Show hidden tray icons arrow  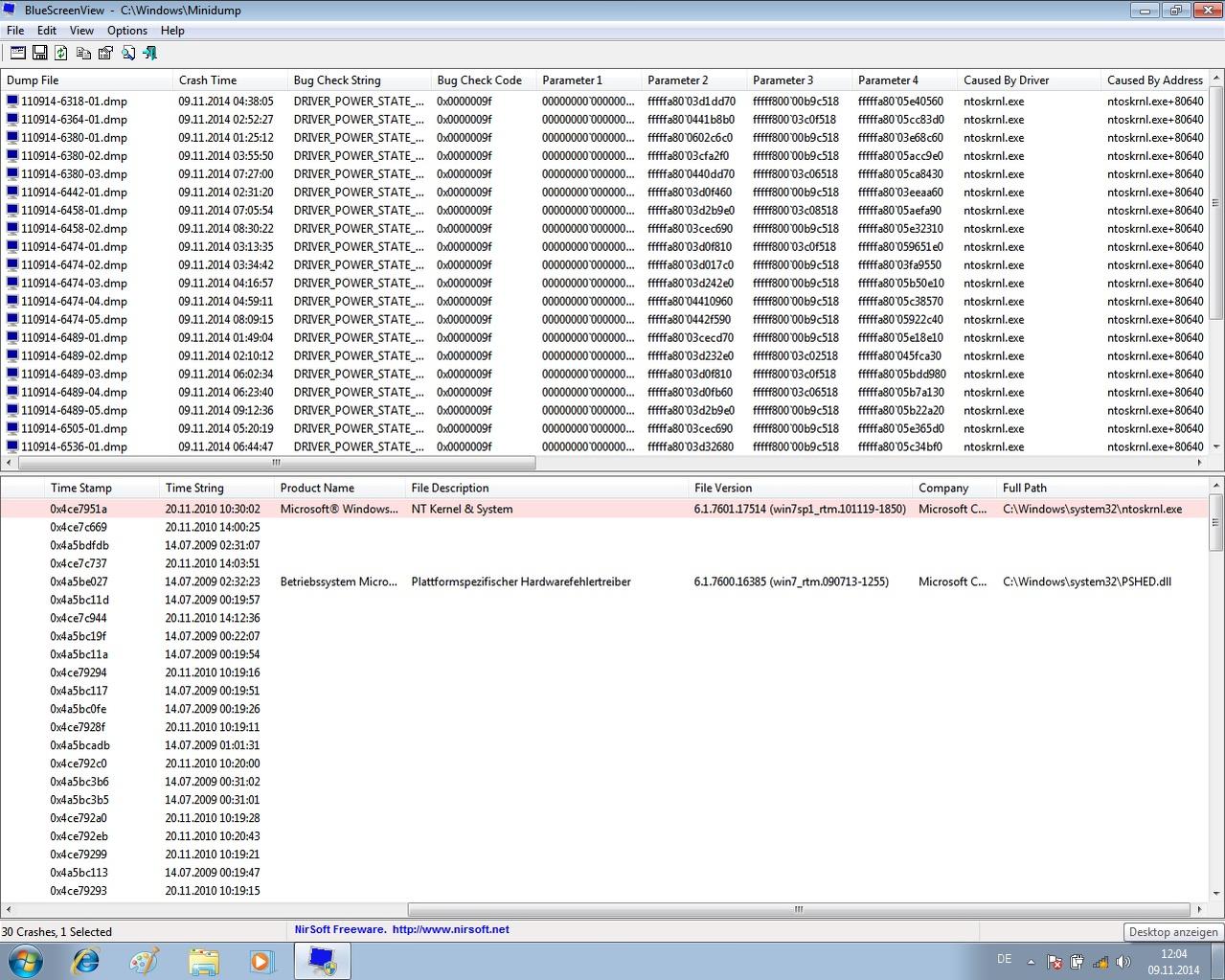1031,962
